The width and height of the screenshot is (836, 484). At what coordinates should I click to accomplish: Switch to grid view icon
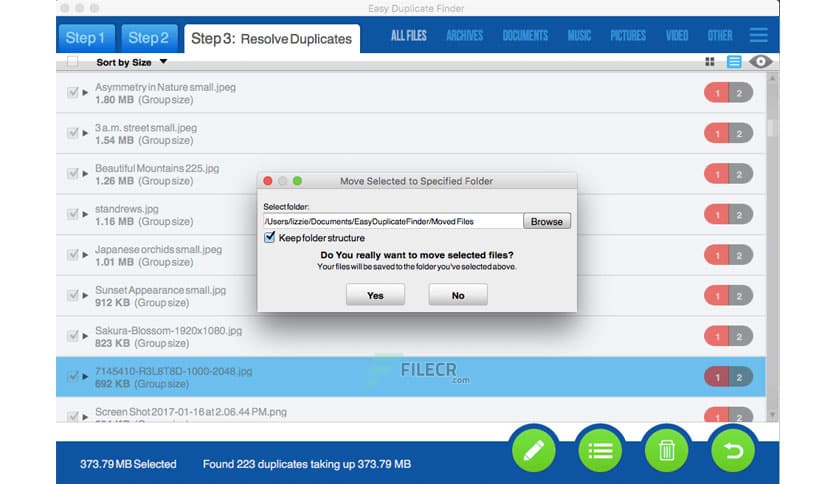pyautogui.click(x=710, y=62)
